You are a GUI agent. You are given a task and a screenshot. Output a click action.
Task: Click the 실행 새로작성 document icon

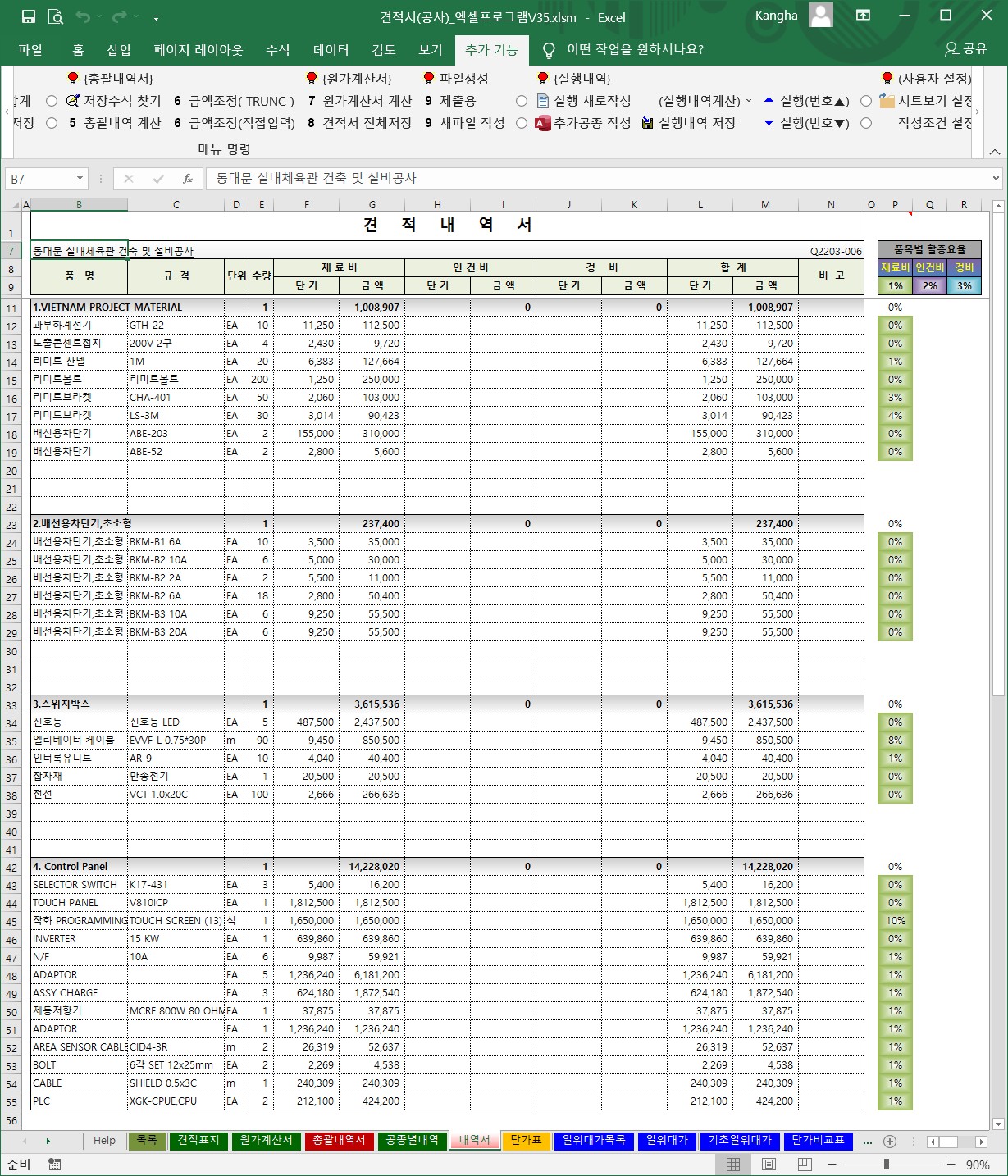point(542,101)
